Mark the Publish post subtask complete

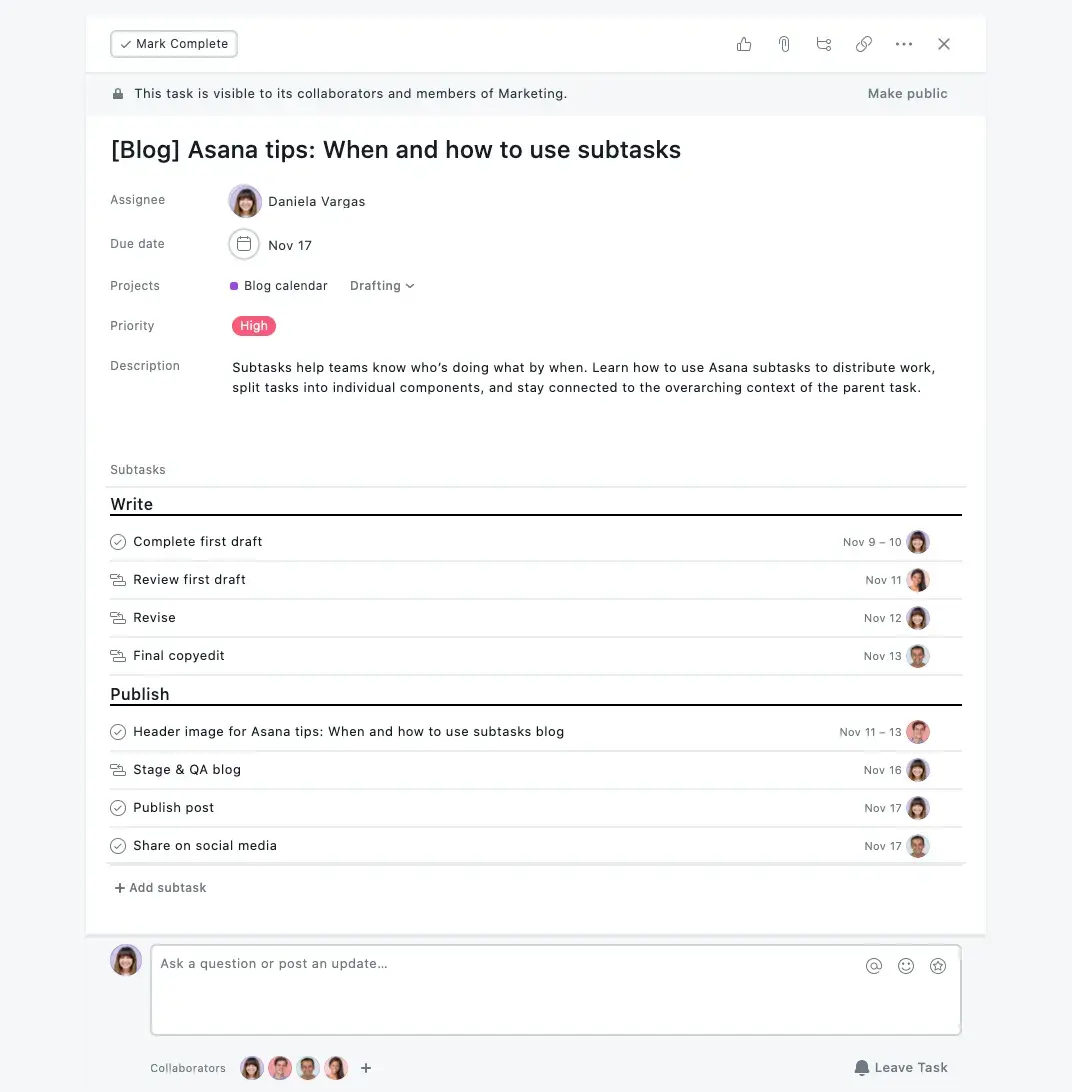tap(118, 808)
